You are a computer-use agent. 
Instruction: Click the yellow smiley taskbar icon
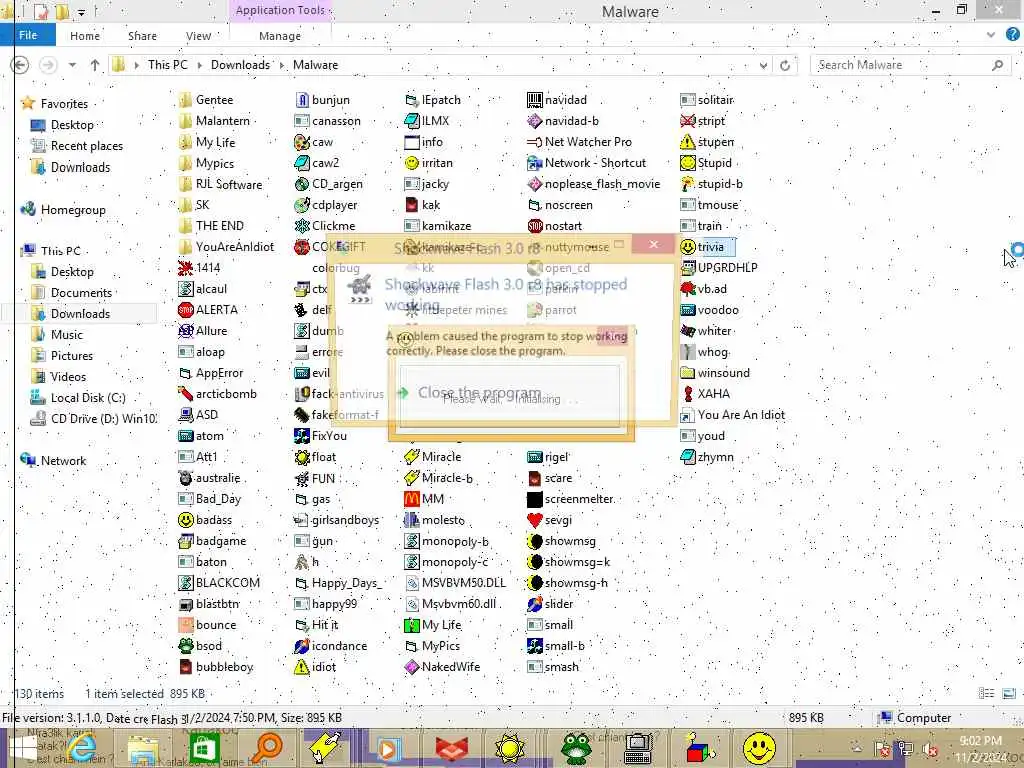point(759,748)
